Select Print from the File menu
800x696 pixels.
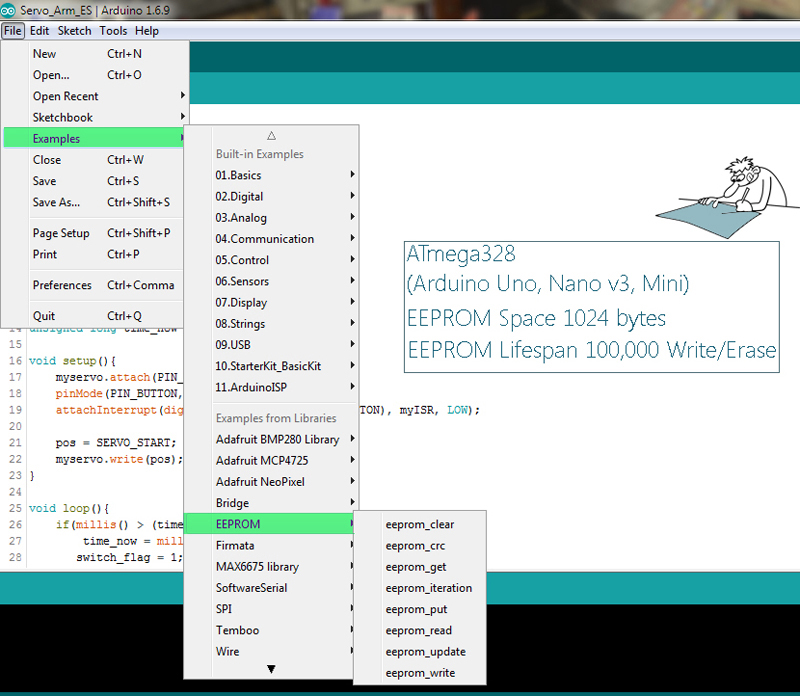tap(44, 254)
